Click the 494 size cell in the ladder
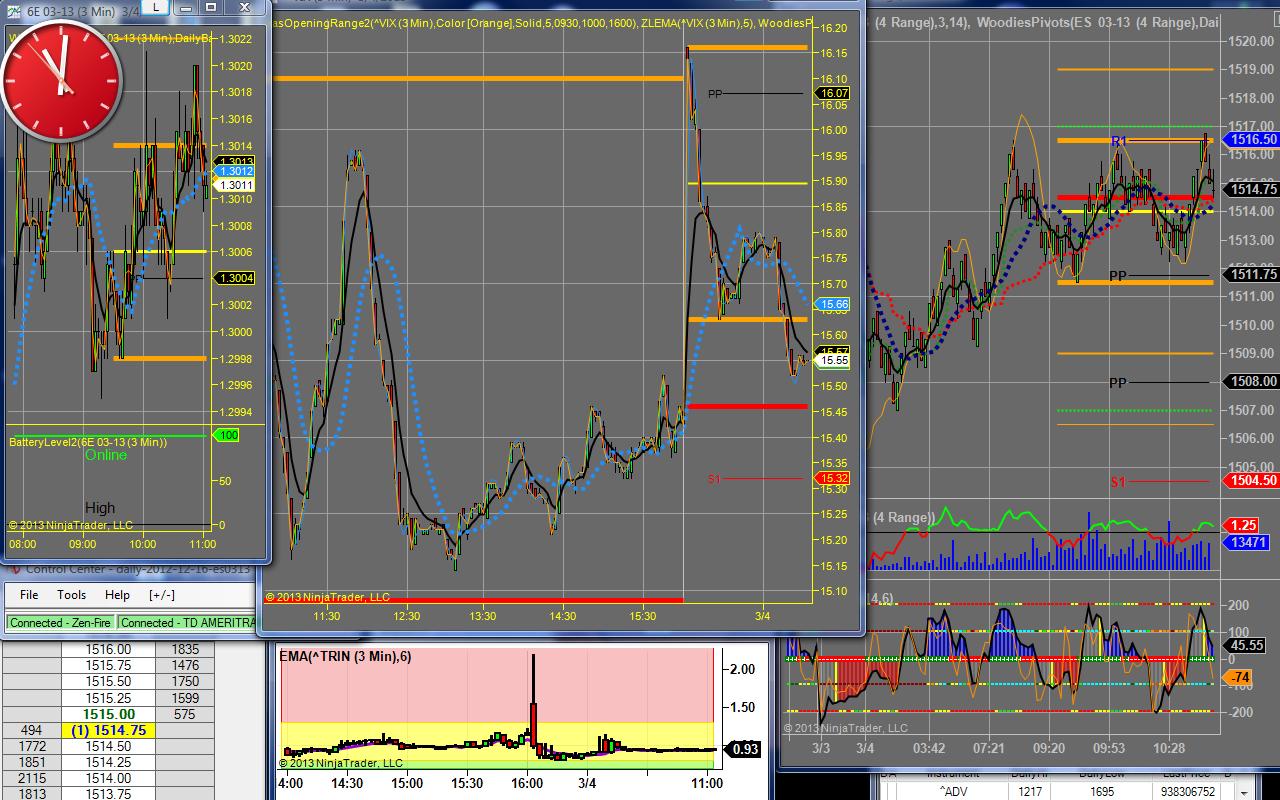Viewport: 1280px width, 800px height. tap(31, 730)
